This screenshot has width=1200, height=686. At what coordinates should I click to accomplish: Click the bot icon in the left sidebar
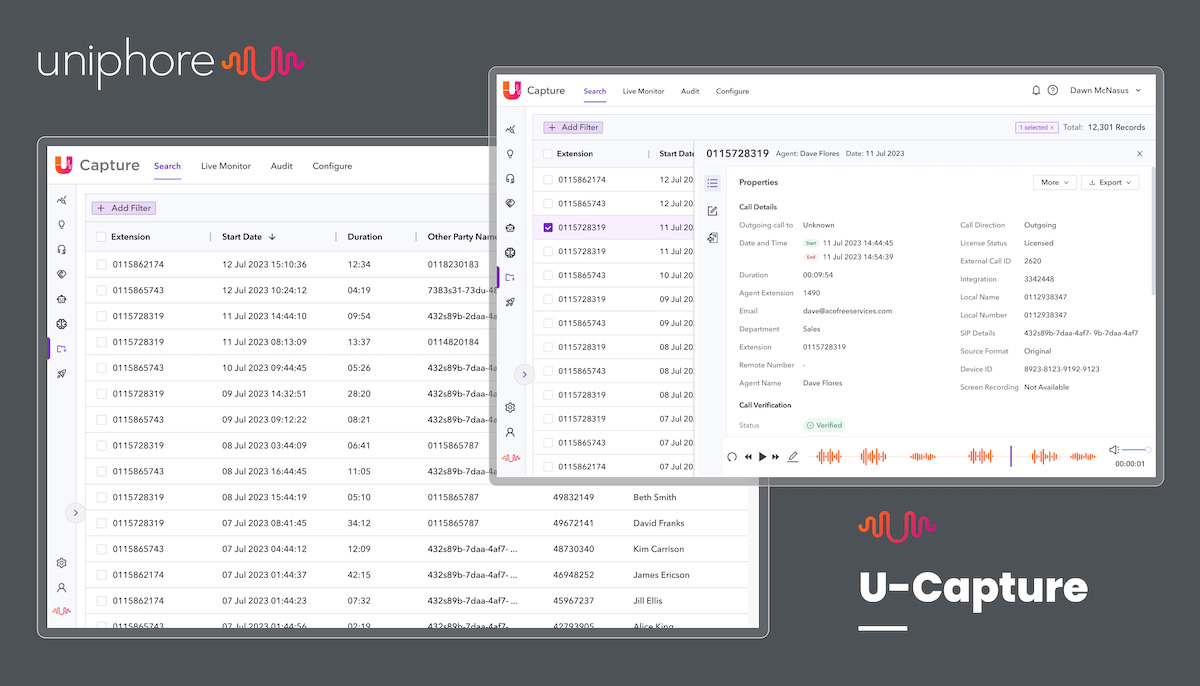point(510,227)
